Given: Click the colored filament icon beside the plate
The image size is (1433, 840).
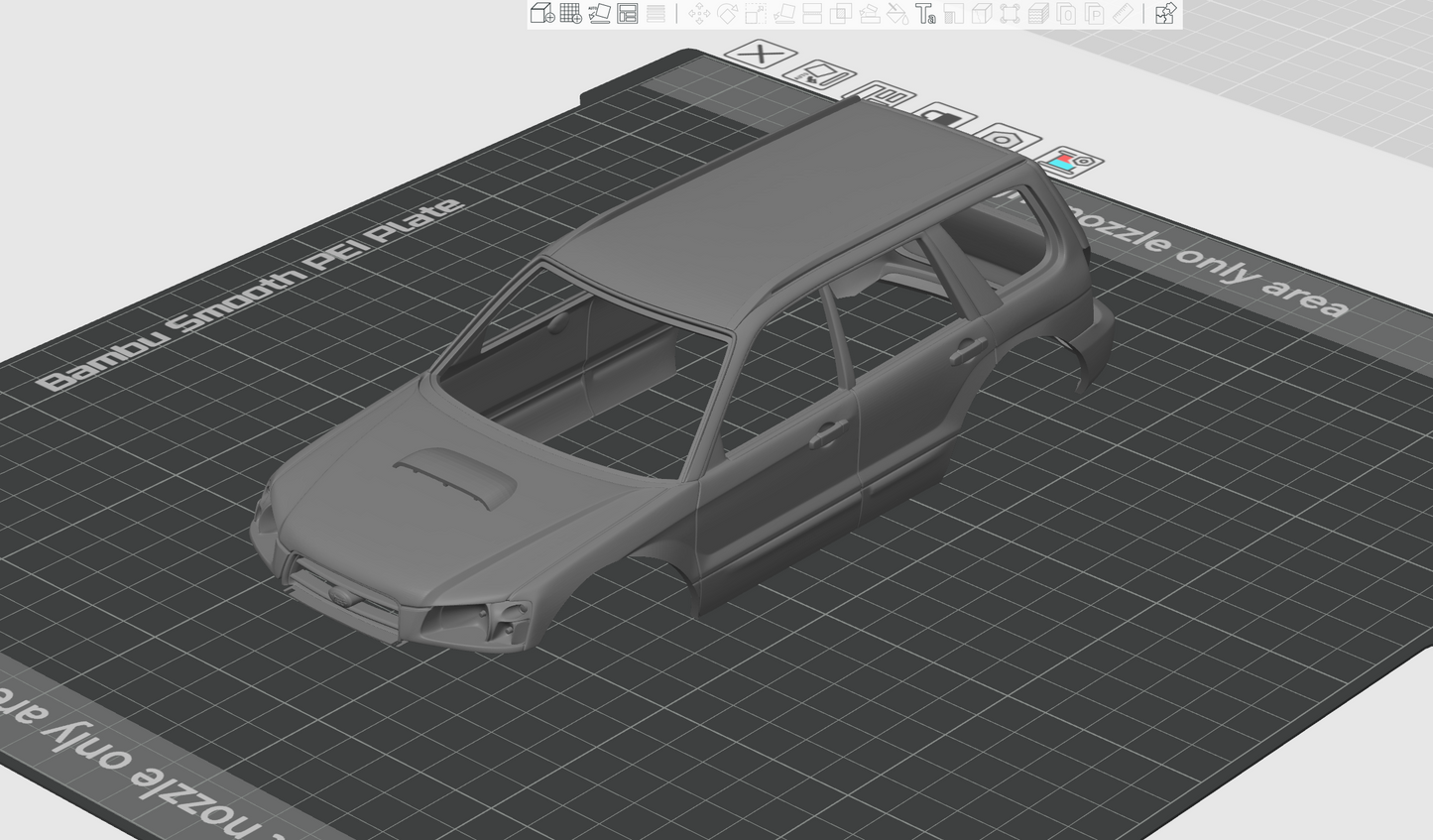Looking at the screenshot, I should click(x=1068, y=162).
